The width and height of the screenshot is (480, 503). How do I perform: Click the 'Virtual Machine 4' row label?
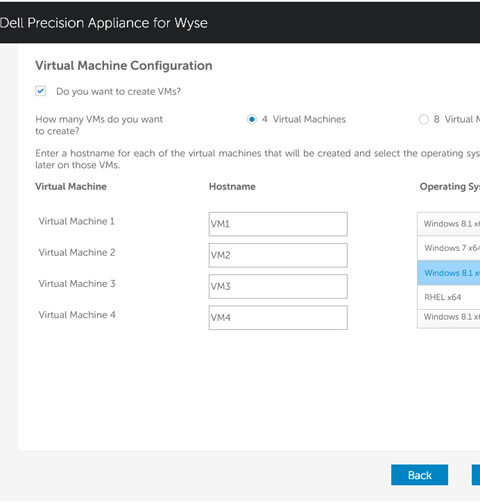77,315
